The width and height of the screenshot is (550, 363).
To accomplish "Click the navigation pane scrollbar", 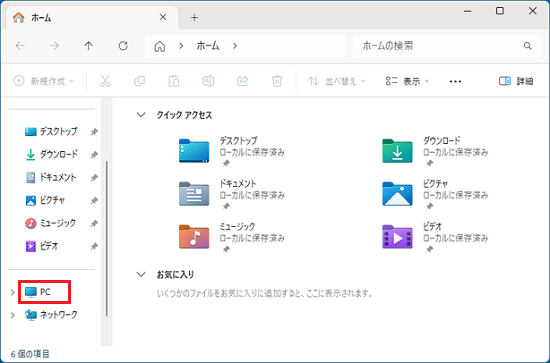I will (107, 238).
